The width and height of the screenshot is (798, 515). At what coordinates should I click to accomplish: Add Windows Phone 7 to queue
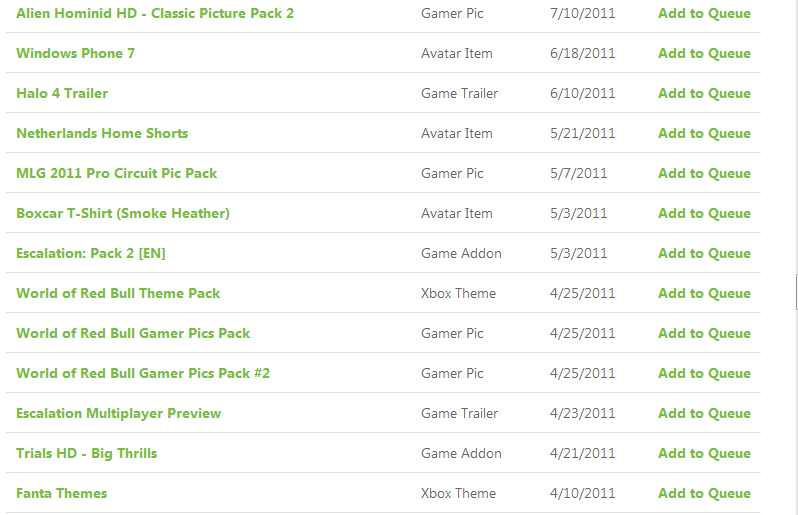[x=704, y=53]
